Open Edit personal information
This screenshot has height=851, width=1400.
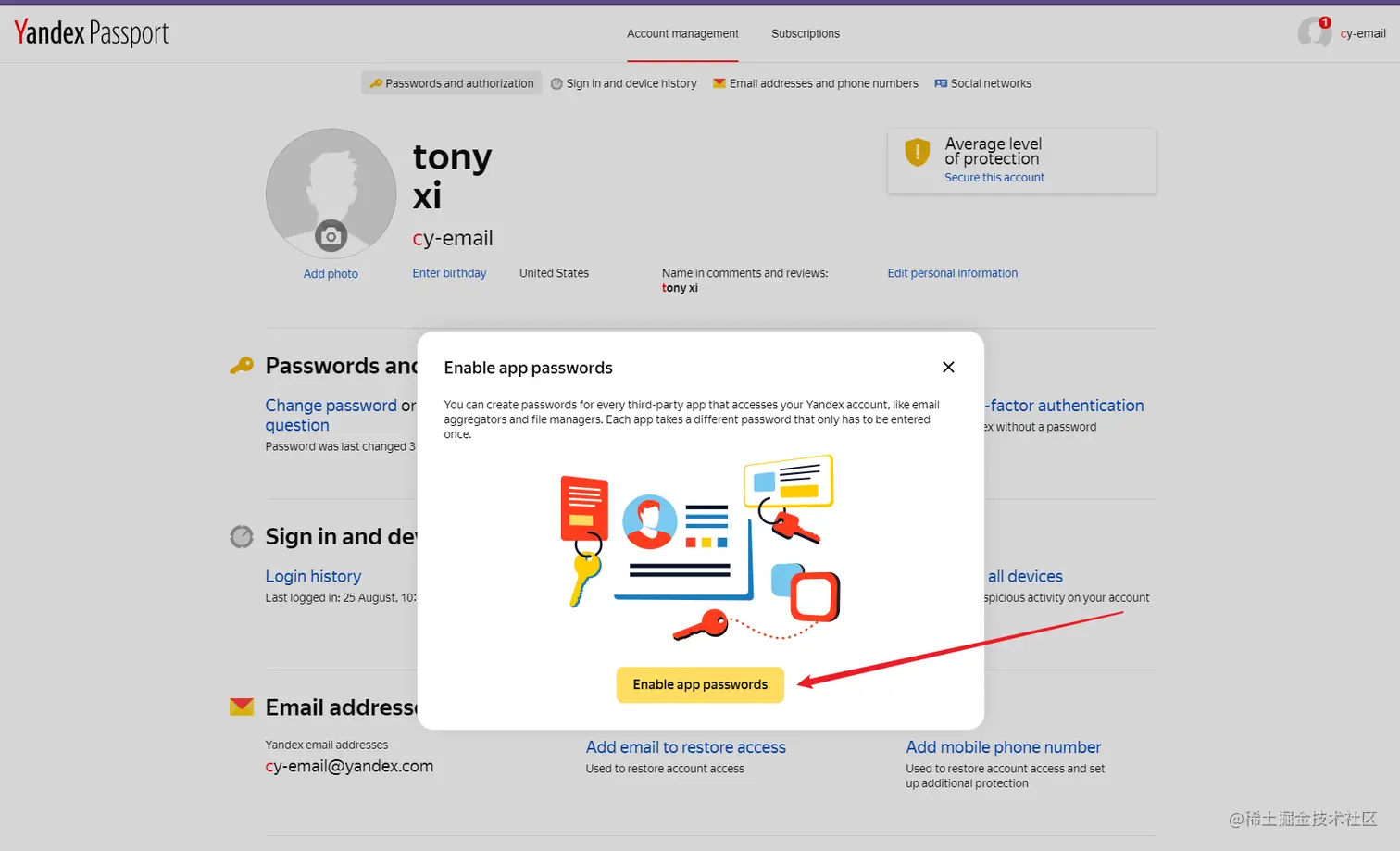952,273
